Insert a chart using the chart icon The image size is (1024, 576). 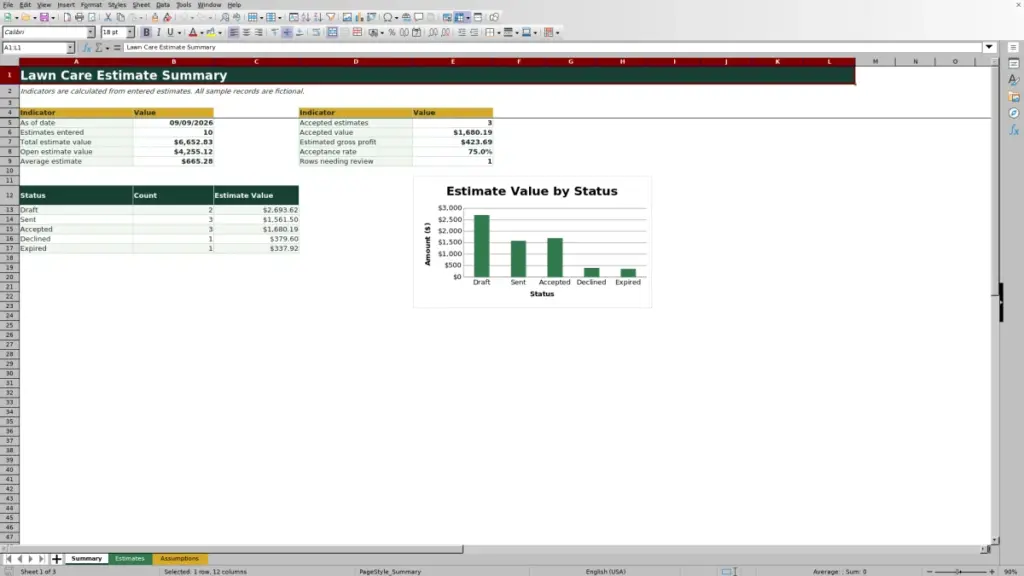pyautogui.click(x=359, y=17)
